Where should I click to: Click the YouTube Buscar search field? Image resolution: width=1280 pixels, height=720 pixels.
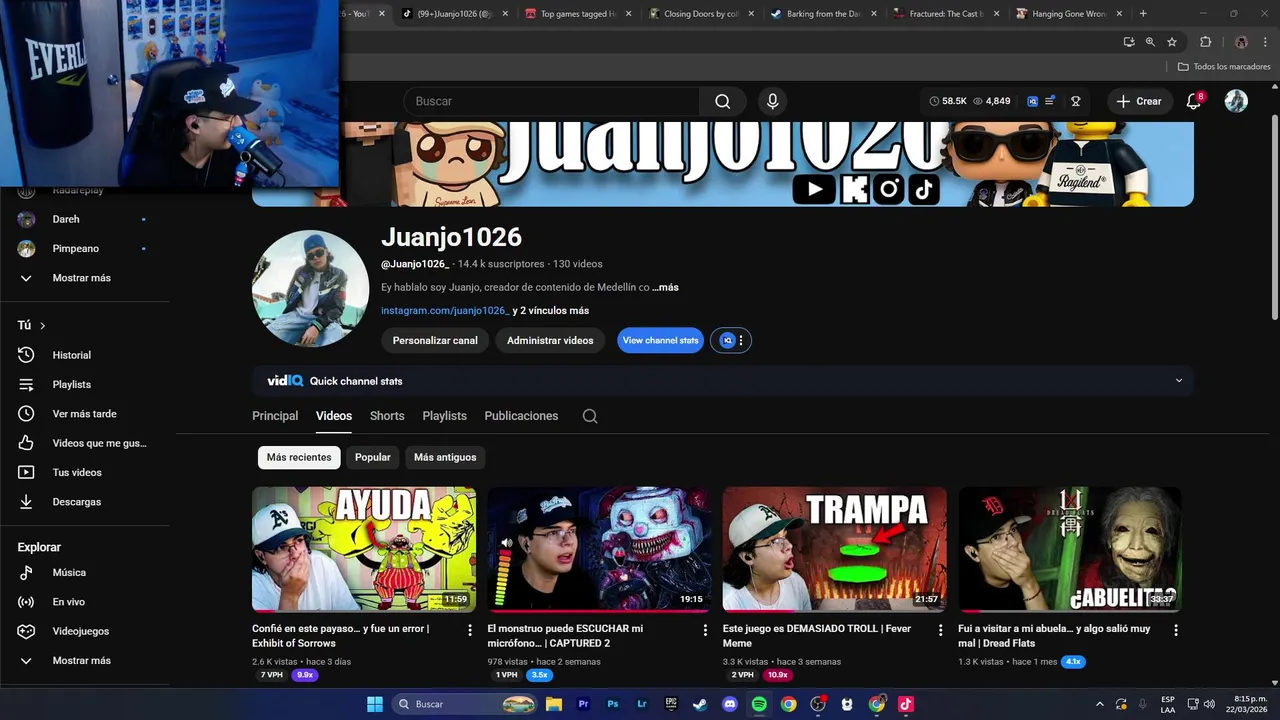pyautogui.click(x=552, y=101)
